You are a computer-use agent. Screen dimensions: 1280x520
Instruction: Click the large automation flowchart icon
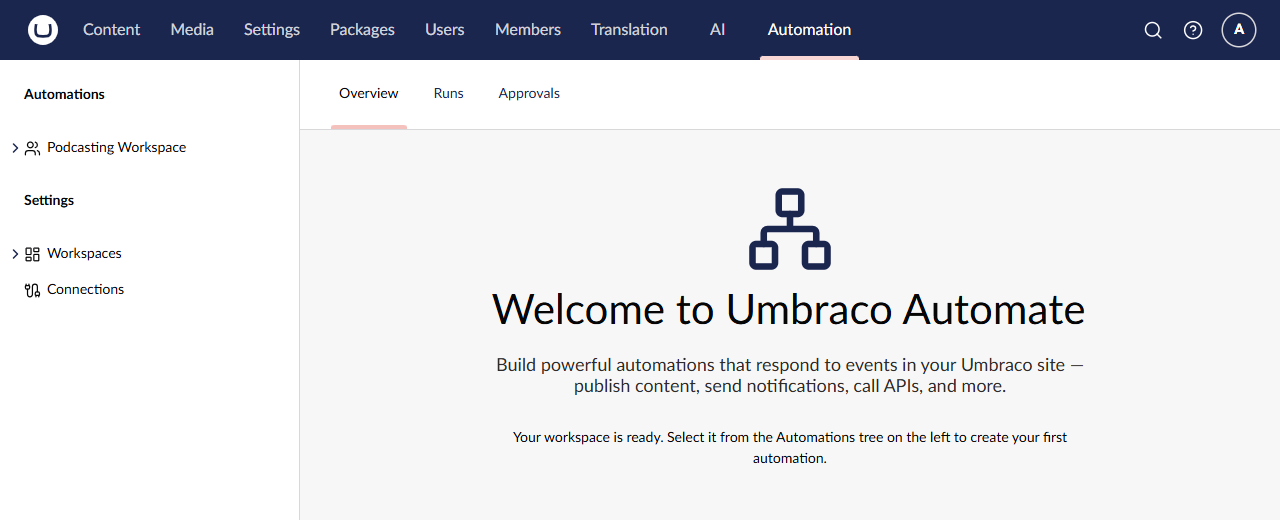pos(790,229)
